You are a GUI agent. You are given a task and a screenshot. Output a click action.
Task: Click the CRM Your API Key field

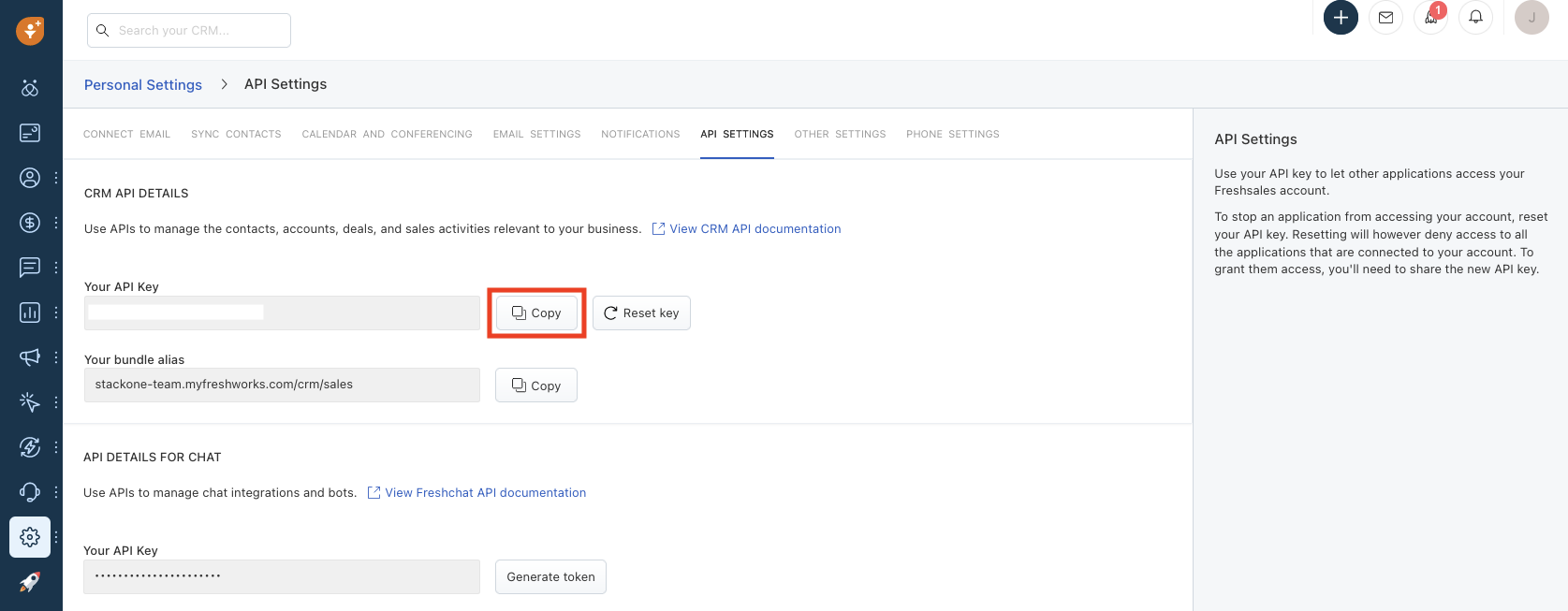coord(282,313)
